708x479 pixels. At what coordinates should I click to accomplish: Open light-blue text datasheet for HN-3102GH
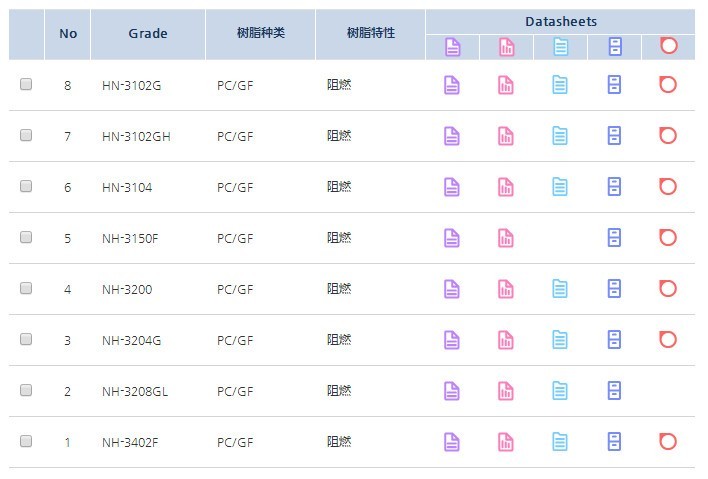pyautogui.click(x=560, y=136)
